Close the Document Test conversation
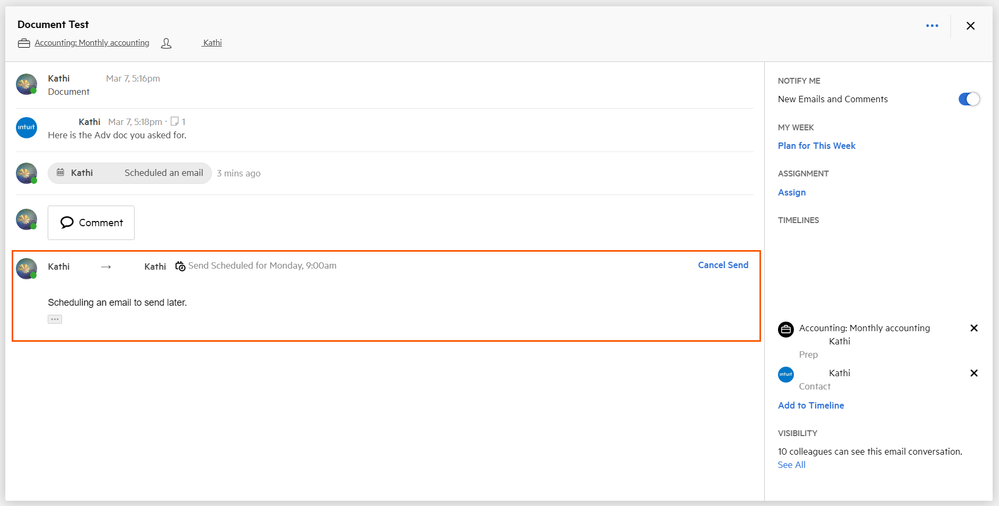The width and height of the screenshot is (999, 506). pyautogui.click(x=970, y=26)
